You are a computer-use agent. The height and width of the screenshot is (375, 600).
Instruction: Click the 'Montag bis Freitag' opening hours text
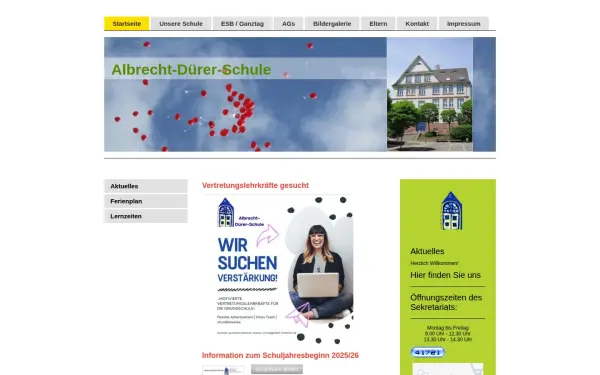click(x=448, y=328)
